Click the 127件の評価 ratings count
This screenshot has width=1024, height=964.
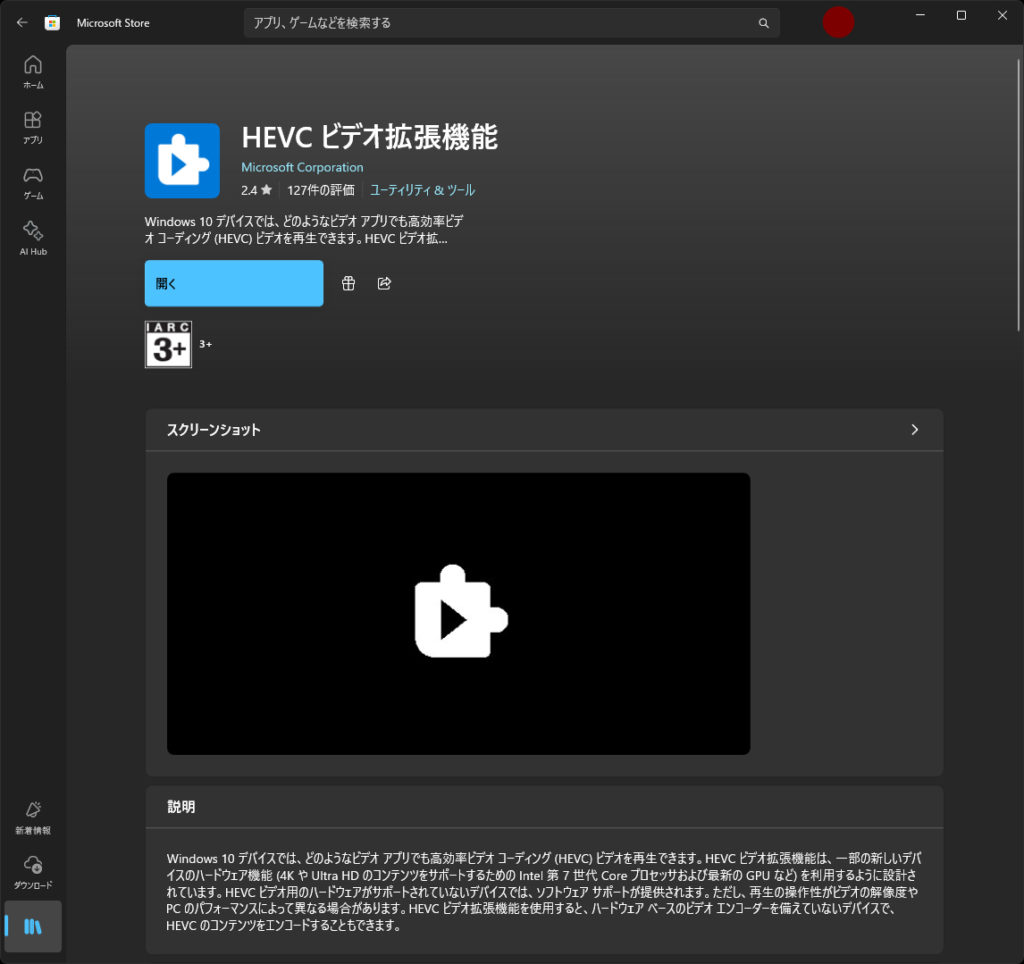(x=320, y=190)
